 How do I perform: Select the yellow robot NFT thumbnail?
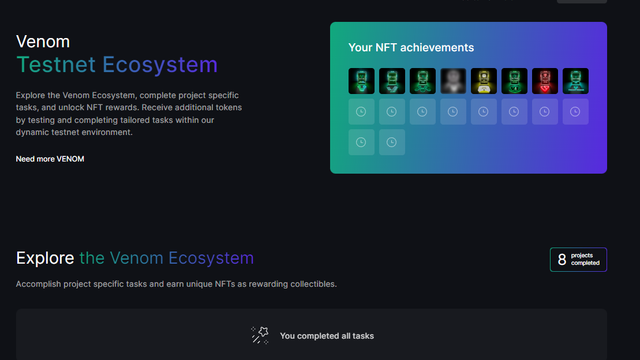(x=484, y=81)
